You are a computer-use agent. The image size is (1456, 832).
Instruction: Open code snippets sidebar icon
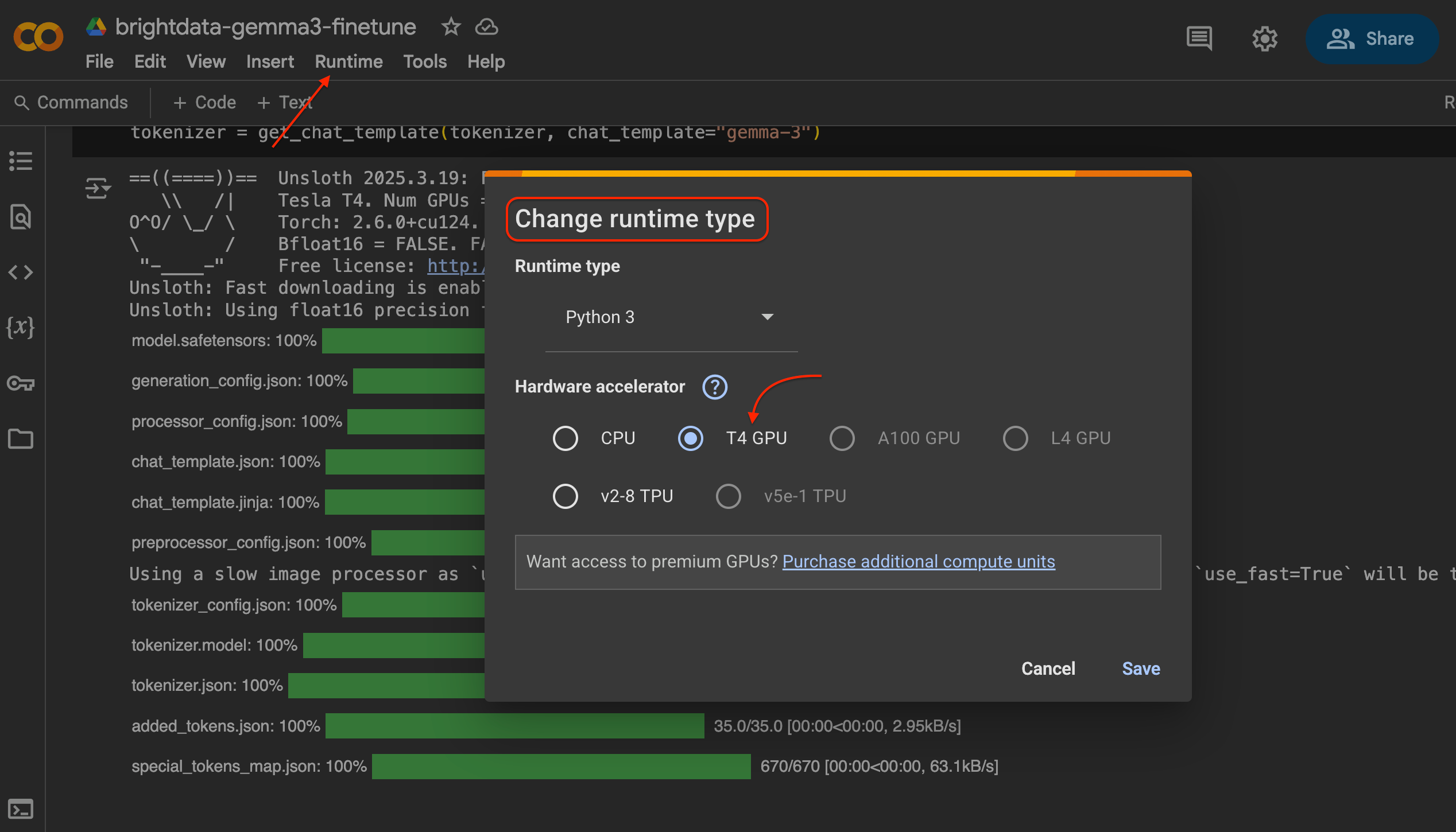coord(21,272)
